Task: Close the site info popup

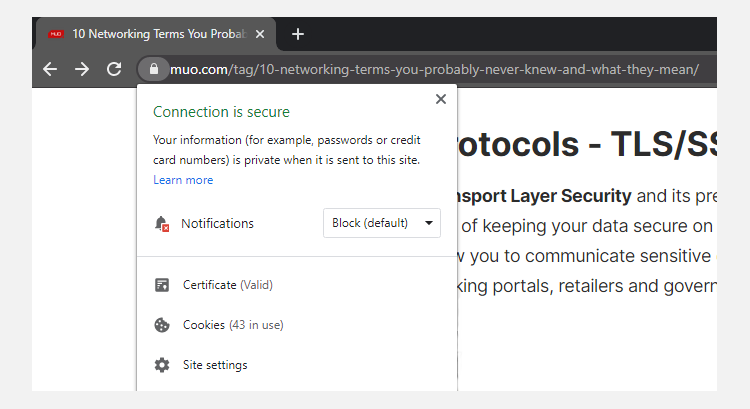Action: click(x=441, y=99)
